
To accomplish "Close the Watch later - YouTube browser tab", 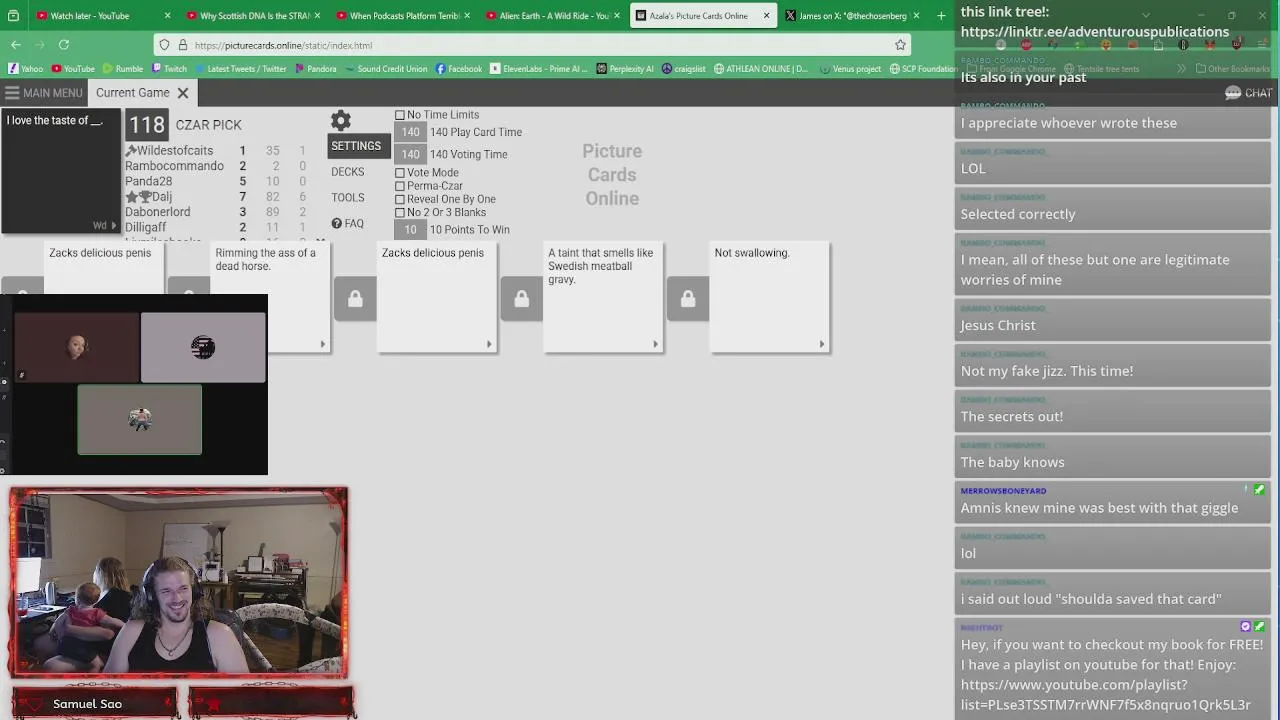I will [x=167, y=16].
